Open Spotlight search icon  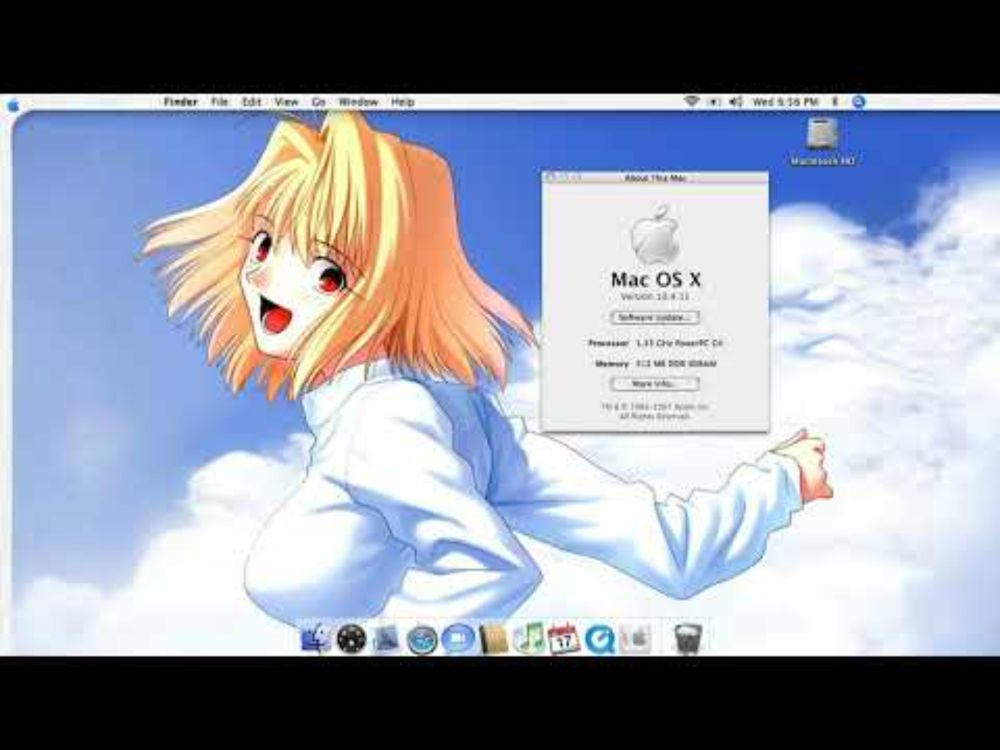tap(858, 102)
